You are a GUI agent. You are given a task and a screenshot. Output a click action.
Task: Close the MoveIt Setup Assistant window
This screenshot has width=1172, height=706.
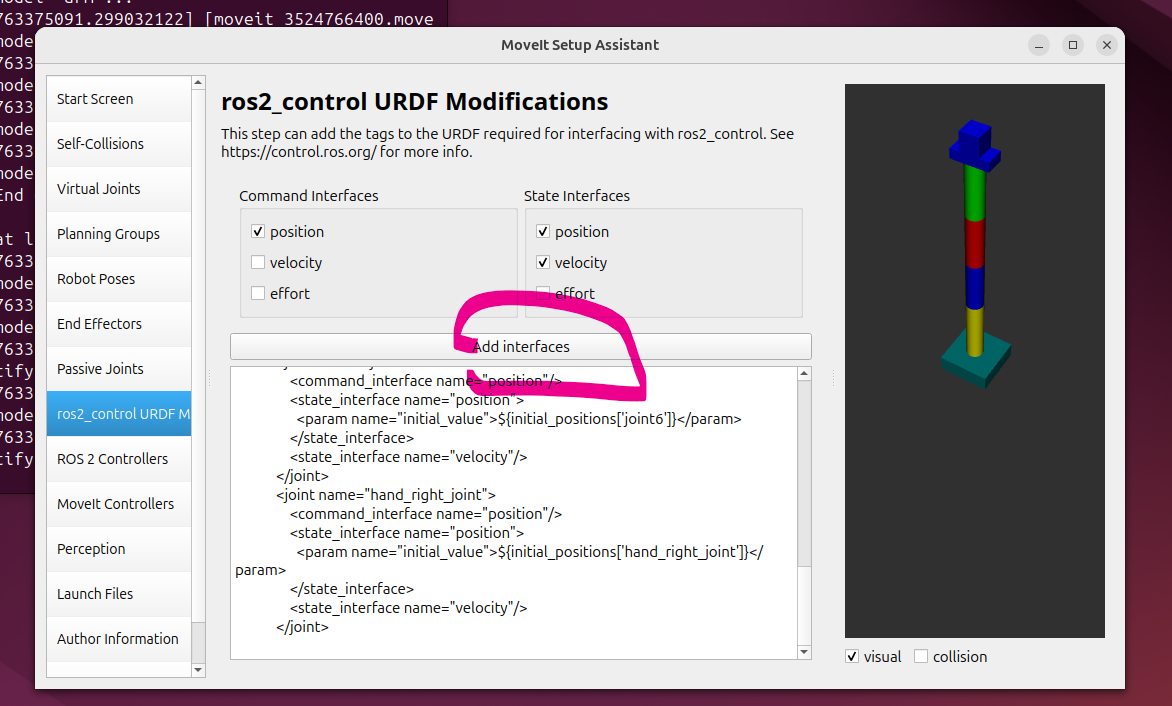(1107, 45)
